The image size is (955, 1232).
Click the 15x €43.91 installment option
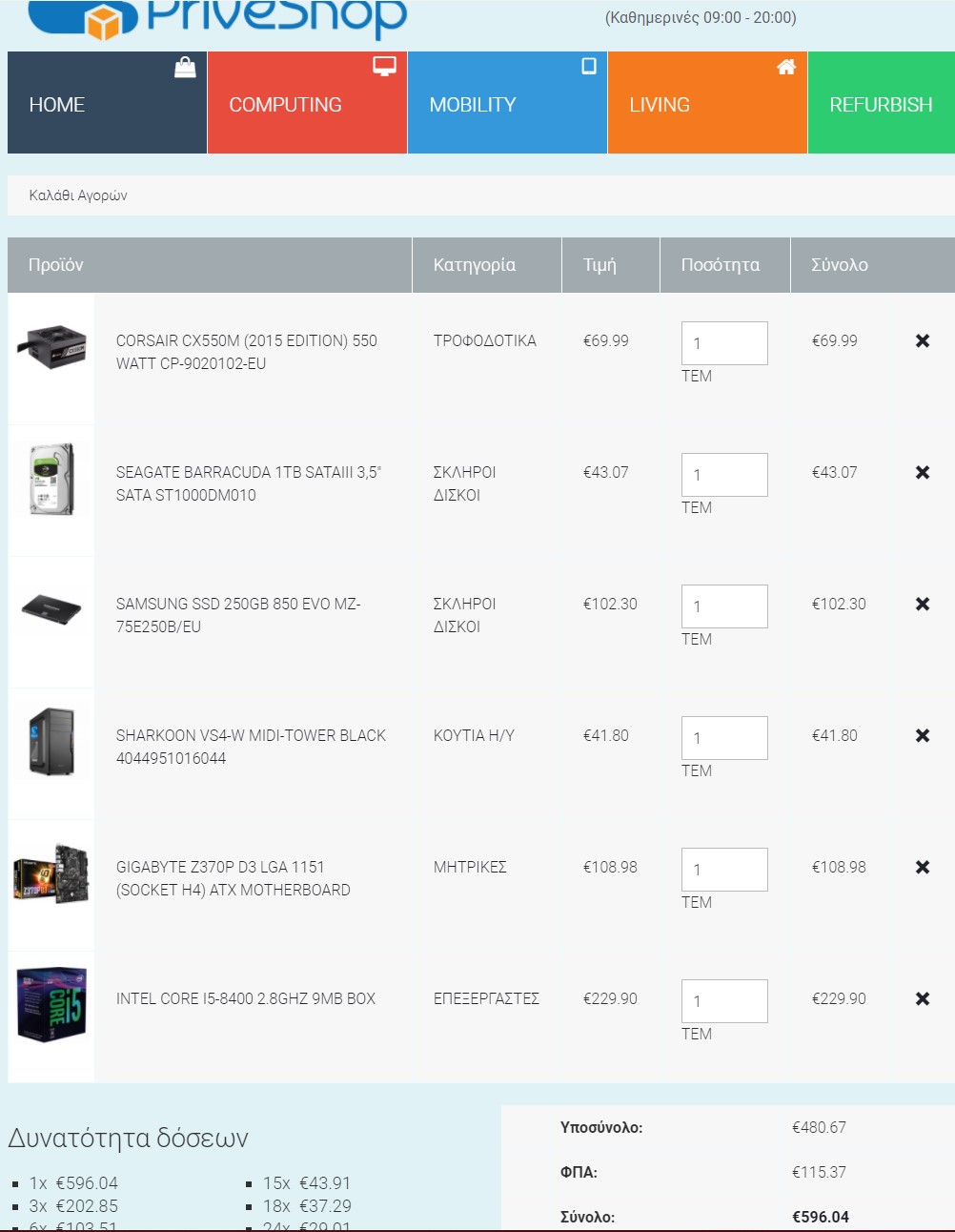(307, 1183)
